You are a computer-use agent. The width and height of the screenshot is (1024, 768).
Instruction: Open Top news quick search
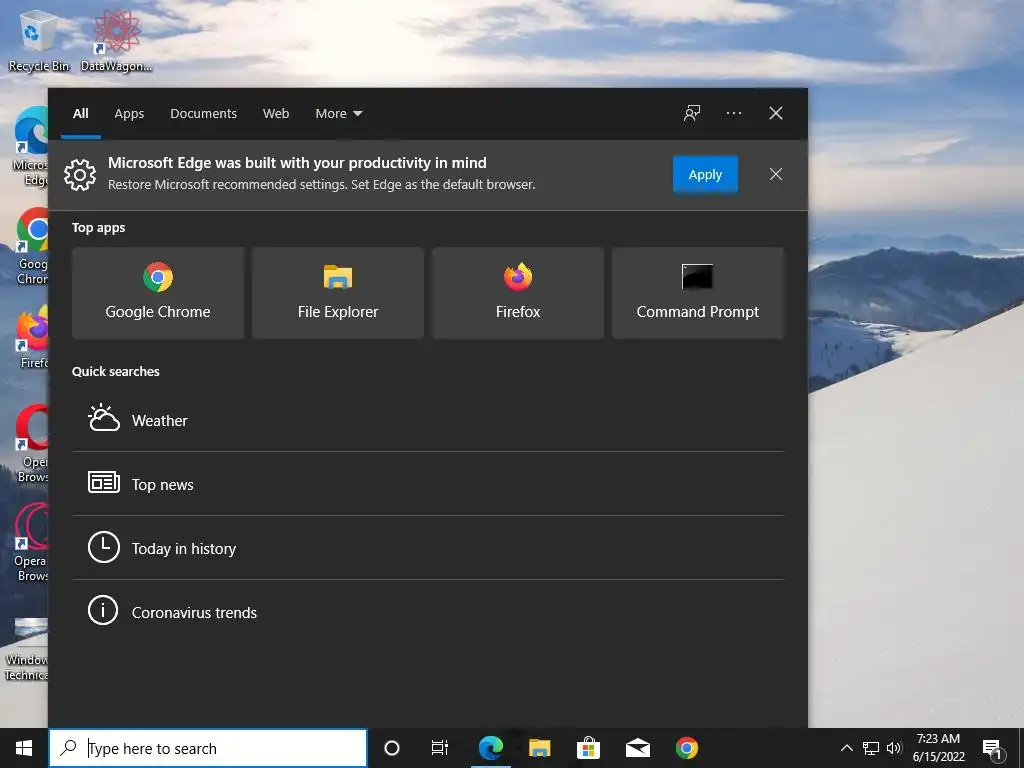[x=428, y=484]
